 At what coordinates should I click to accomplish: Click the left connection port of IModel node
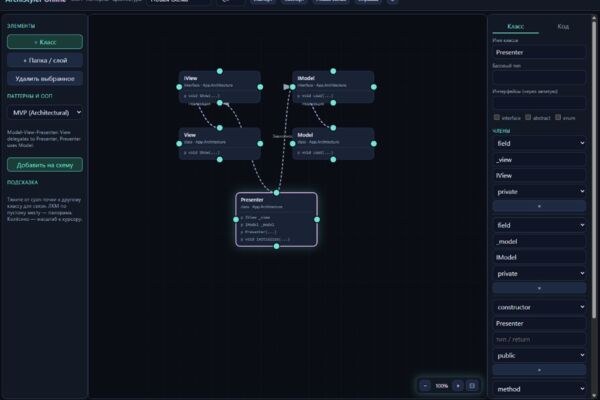tap(293, 87)
